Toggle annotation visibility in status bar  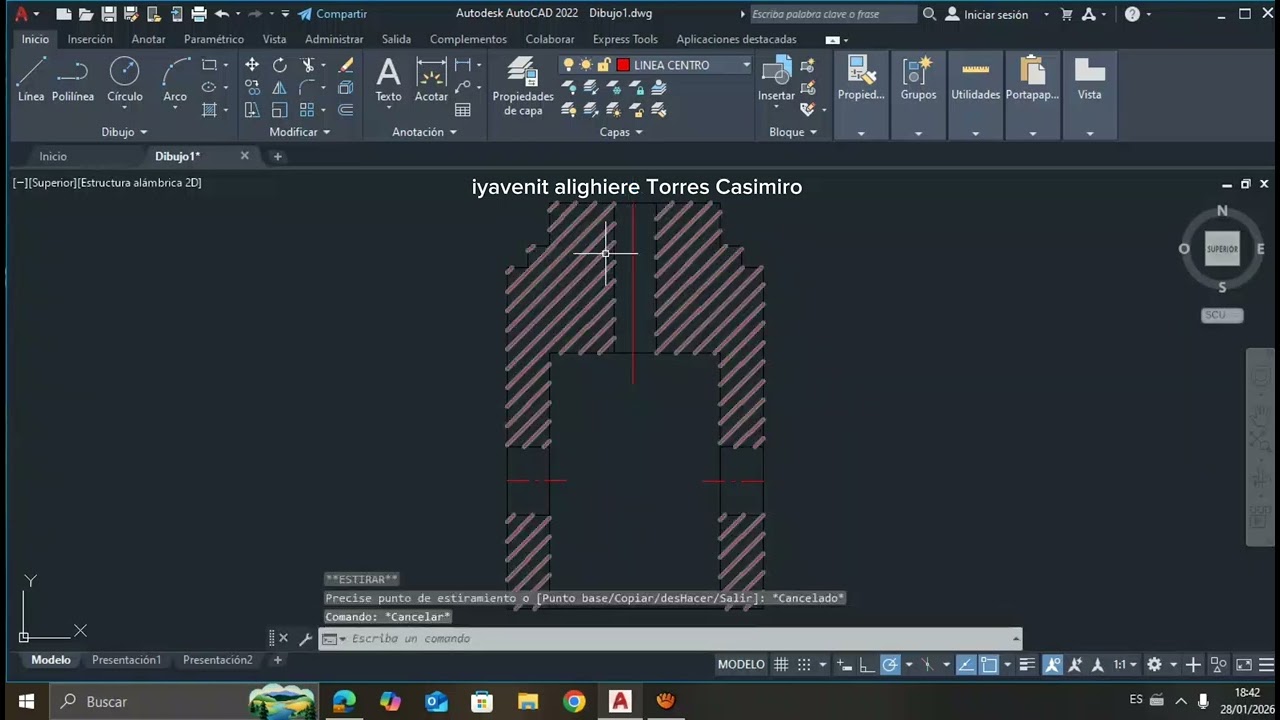coord(1052,665)
